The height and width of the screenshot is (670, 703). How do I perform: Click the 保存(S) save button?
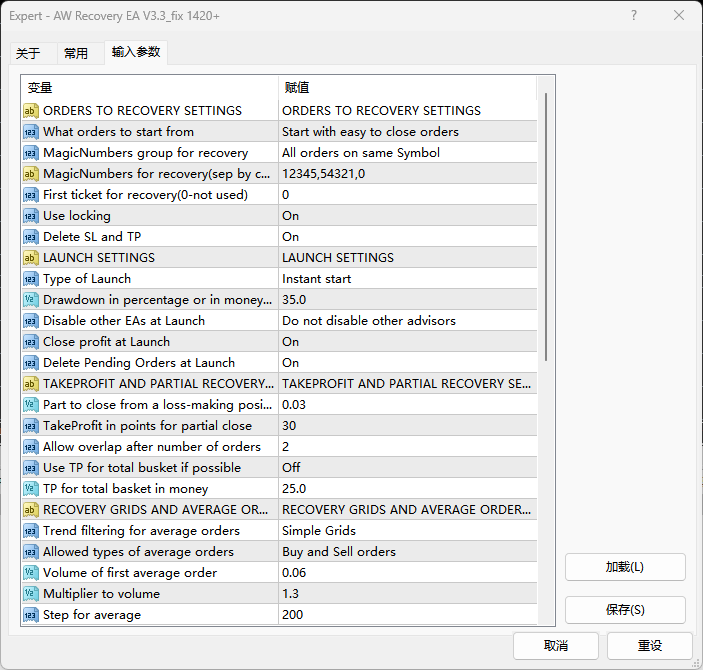(x=625, y=610)
